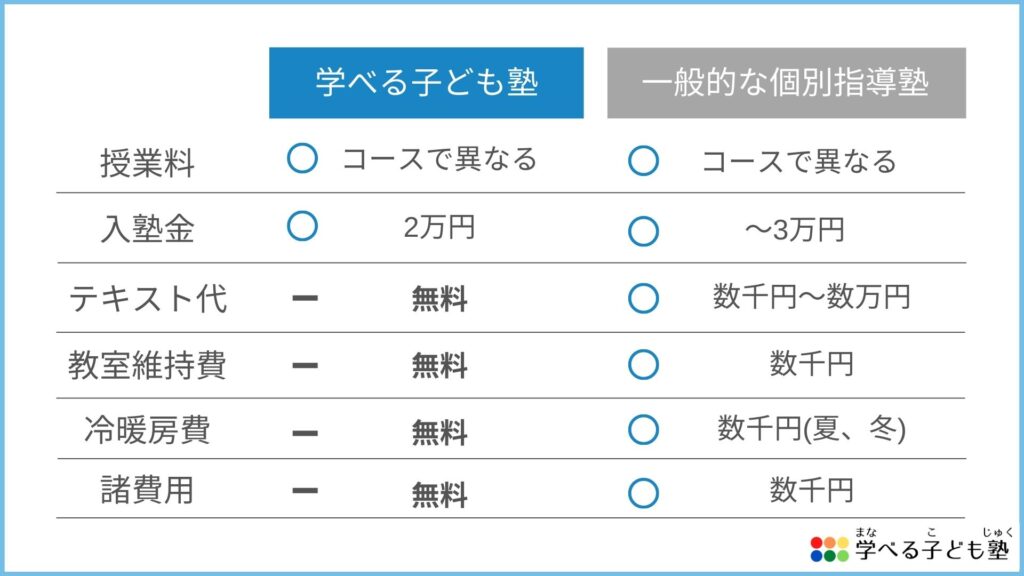Click the circle icon in 冷暖房費 row, right column
This screenshot has width=1024, height=576.
(x=643, y=430)
